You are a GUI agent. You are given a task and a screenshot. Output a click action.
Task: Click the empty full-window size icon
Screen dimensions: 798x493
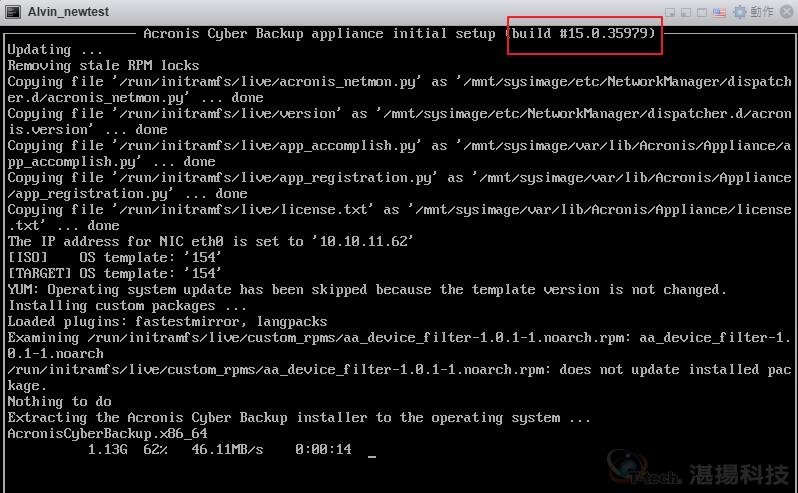pos(702,12)
